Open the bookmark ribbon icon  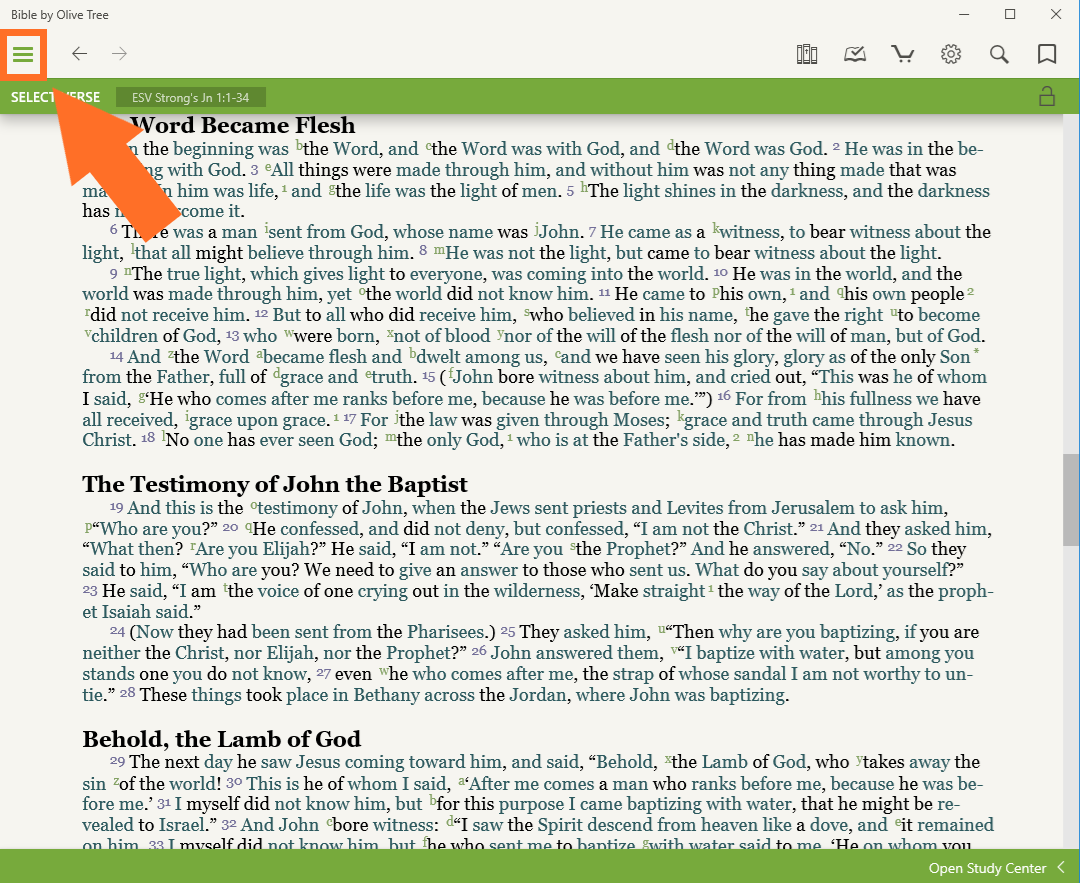[1047, 54]
